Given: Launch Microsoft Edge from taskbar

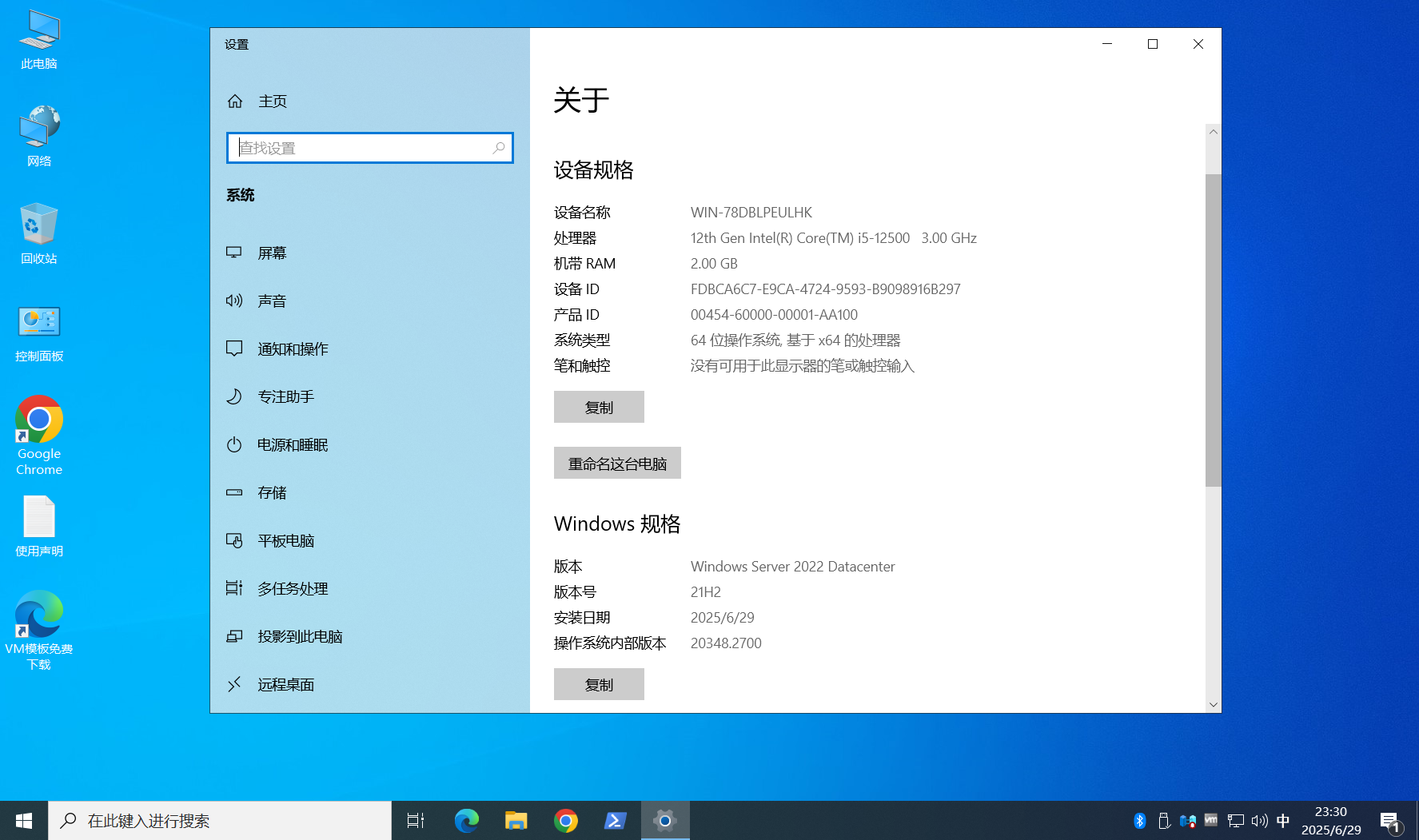Looking at the screenshot, I should (x=467, y=821).
